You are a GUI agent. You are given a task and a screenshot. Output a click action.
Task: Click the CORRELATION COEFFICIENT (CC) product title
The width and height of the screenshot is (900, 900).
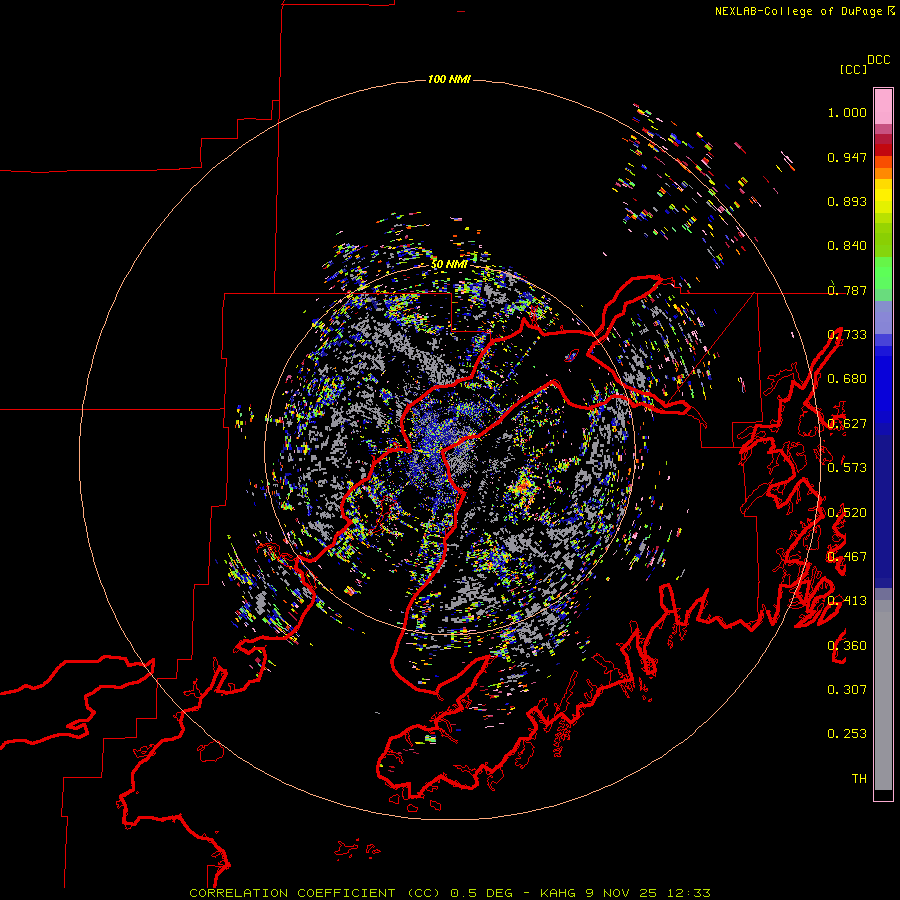pos(316,893)
